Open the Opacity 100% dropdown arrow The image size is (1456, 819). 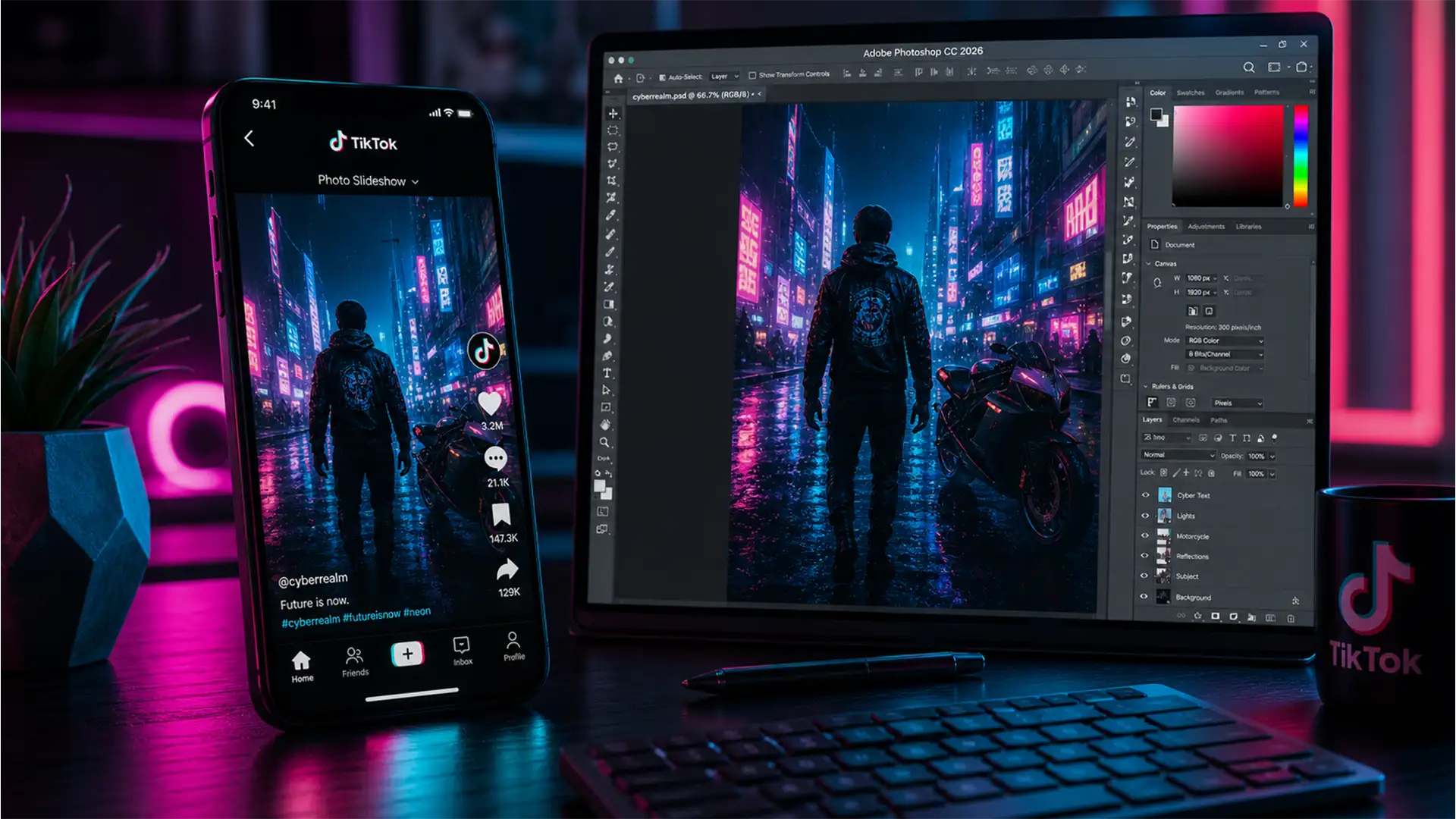1272,457
